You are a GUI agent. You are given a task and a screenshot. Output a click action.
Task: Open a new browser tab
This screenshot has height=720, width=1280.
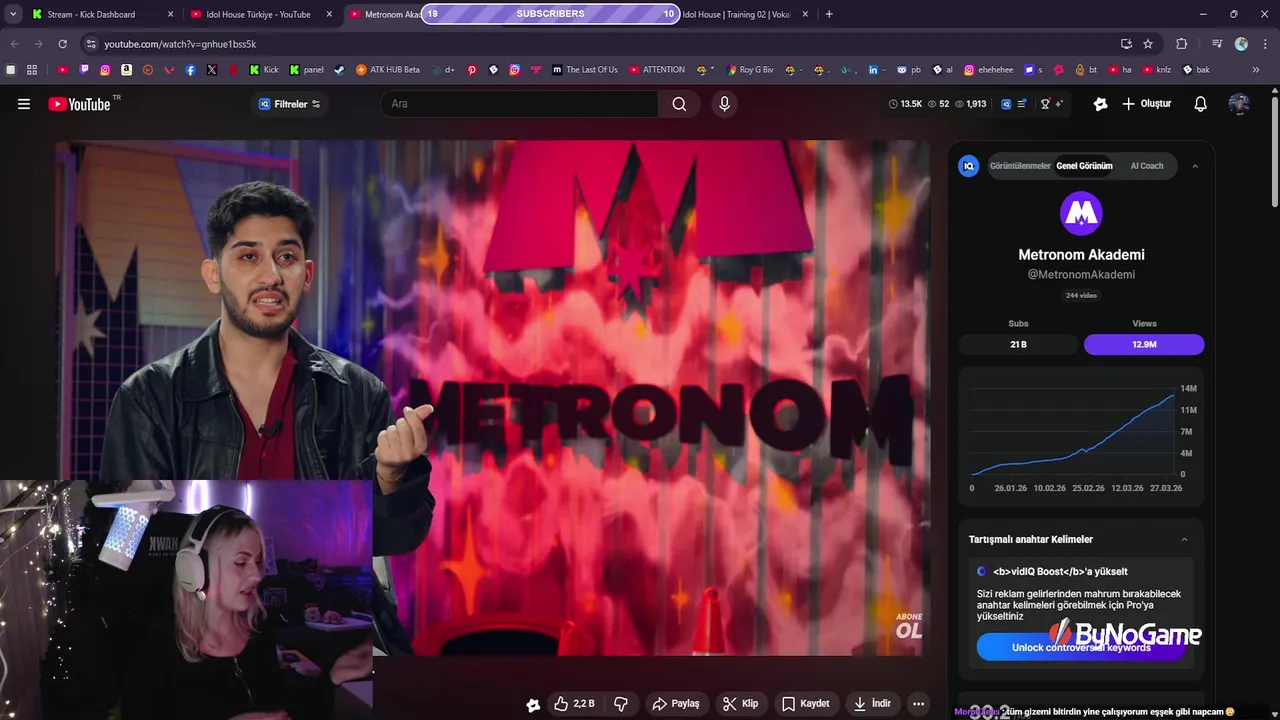(829, 14)
